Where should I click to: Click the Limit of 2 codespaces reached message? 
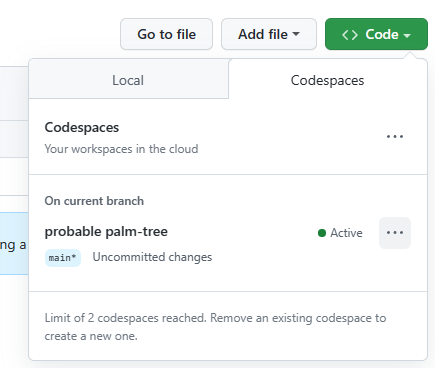[x=215, y=327]
